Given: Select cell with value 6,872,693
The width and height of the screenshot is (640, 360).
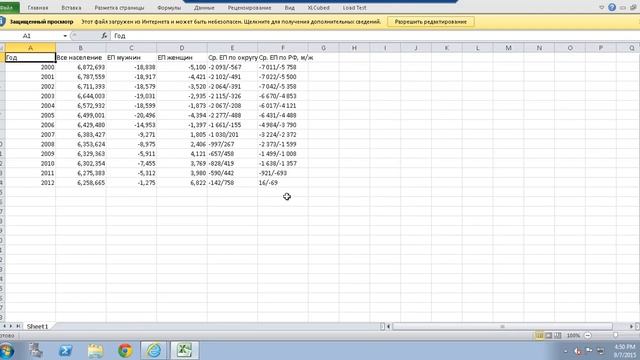Looking at the screenshot, I should [81, 67].
